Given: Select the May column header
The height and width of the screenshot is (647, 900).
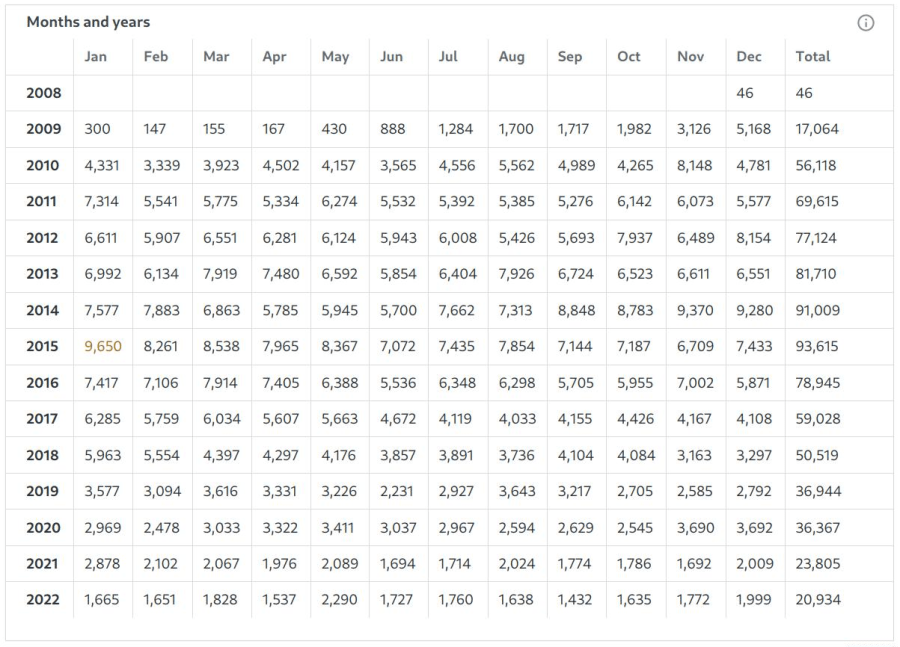Looking at the screenshot, I should 335,57.
